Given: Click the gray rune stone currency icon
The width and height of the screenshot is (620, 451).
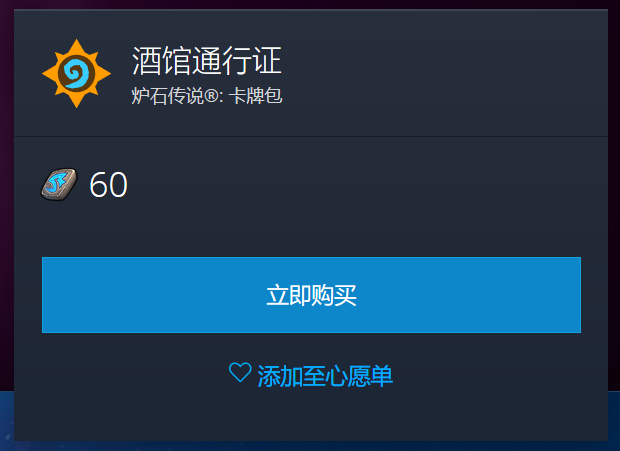Looking at the screenshot, I should coord(59,184).
